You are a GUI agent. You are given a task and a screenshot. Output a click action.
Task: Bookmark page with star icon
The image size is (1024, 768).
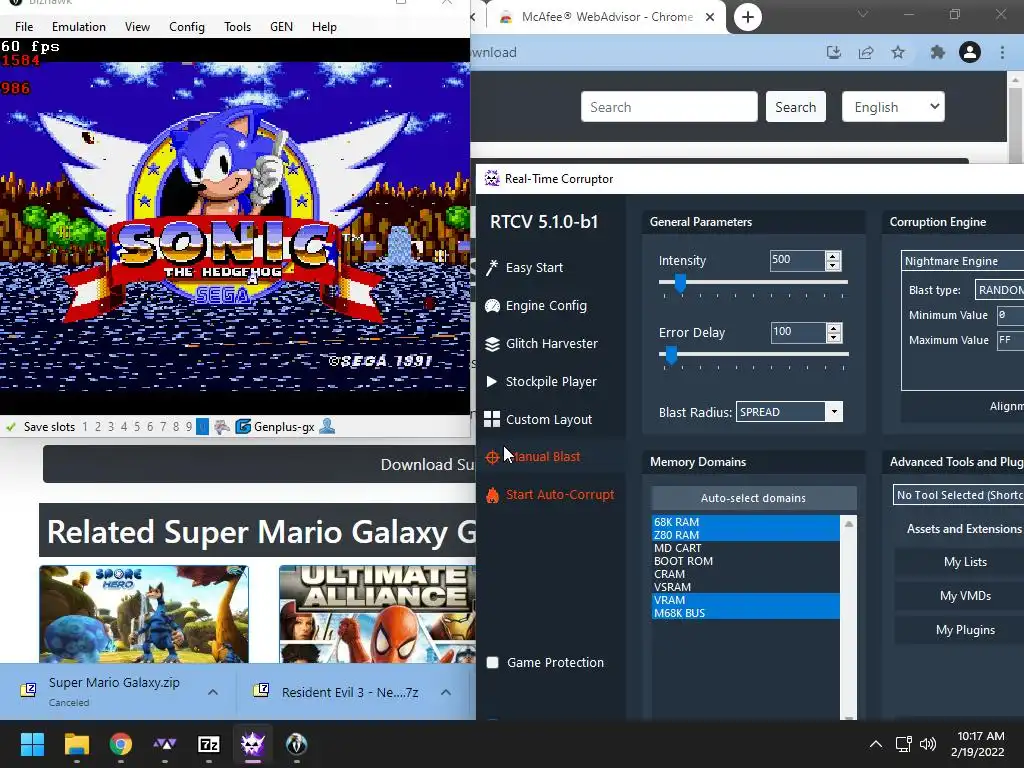[x=898, y=52]
